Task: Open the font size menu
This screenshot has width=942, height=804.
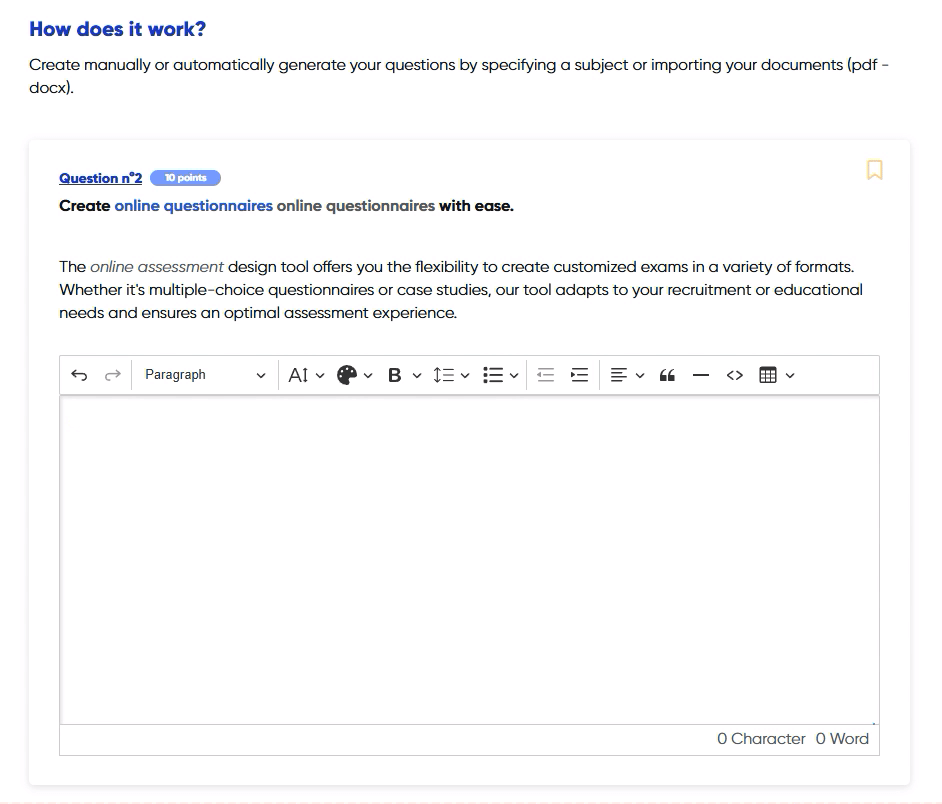Action: (305, 375)
